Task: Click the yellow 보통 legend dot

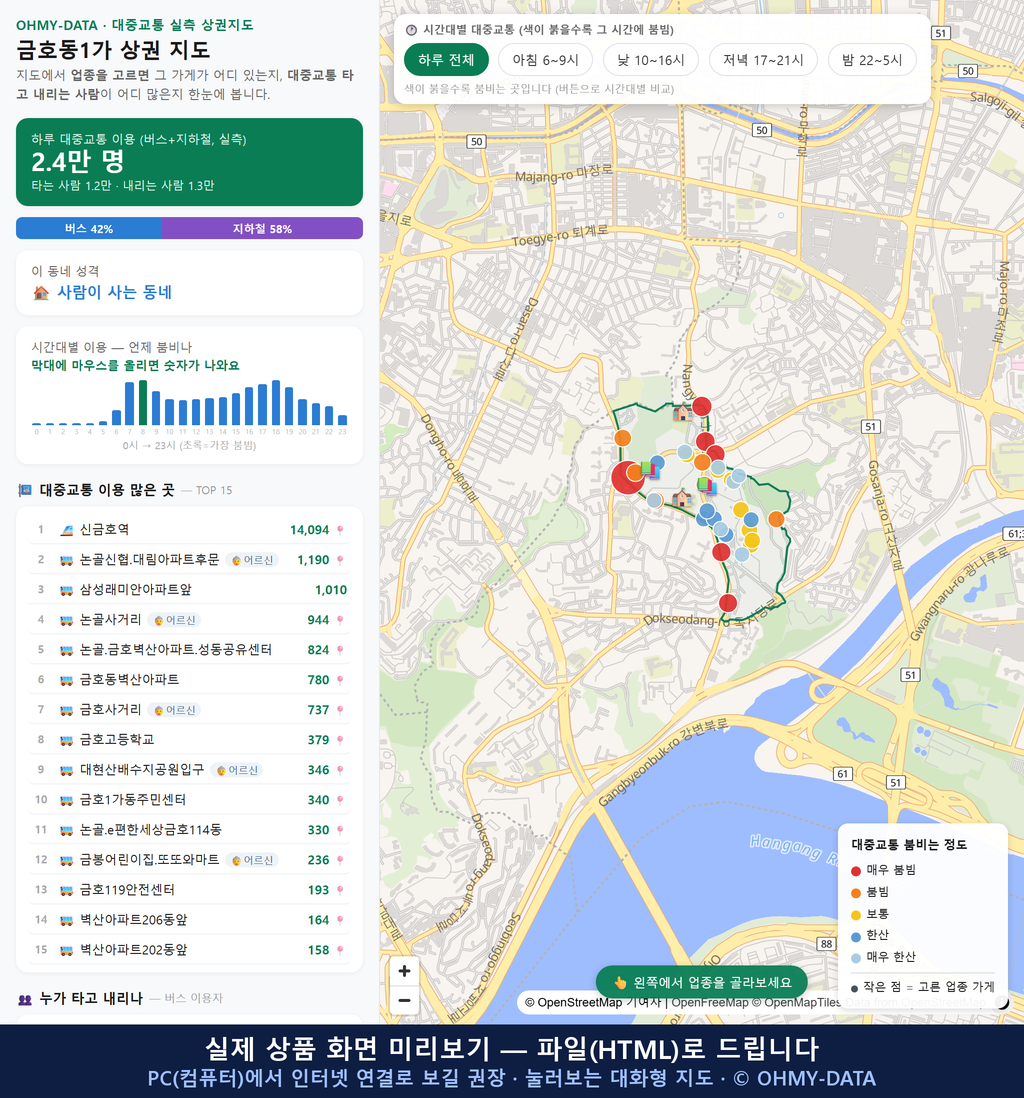Action: 855,915
